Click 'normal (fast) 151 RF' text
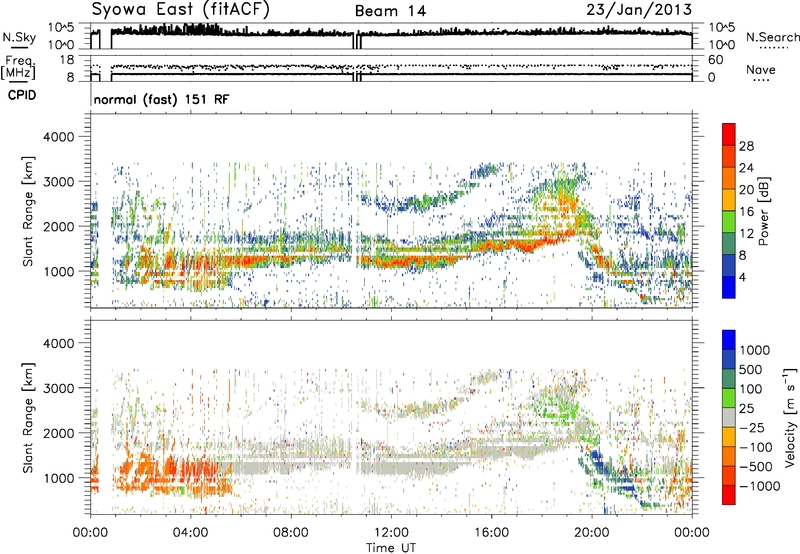 point(161,99)
